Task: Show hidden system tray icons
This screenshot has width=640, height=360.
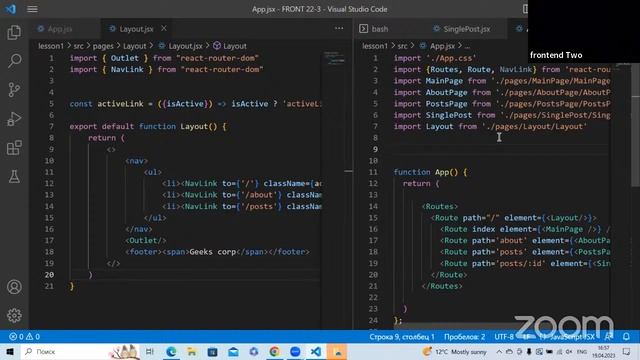Action: pyautogui.click(x=499, y=351)
